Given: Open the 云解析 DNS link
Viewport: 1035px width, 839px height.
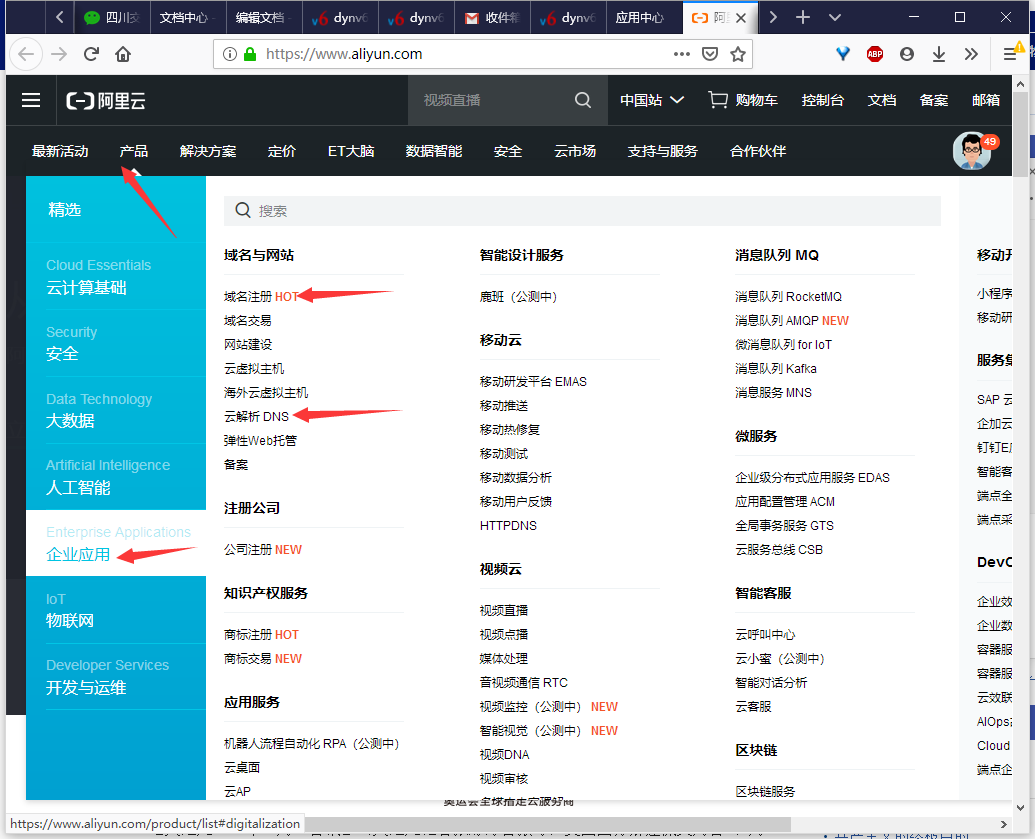Looking at the screenshot, I should pyautogui.click(x=256, y=416).
